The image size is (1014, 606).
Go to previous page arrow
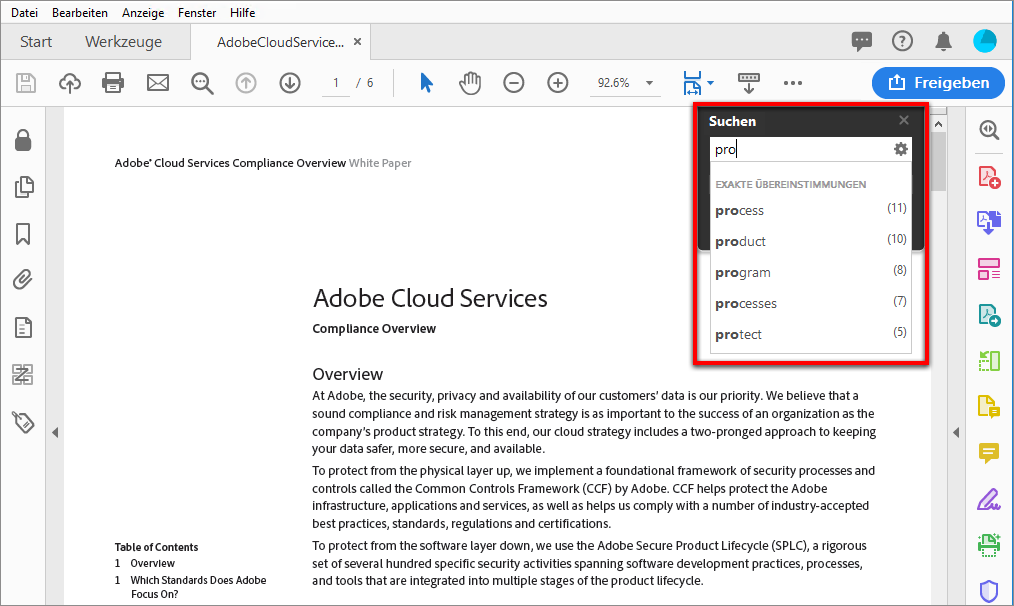pyautogui.click(x=246, y=83)
